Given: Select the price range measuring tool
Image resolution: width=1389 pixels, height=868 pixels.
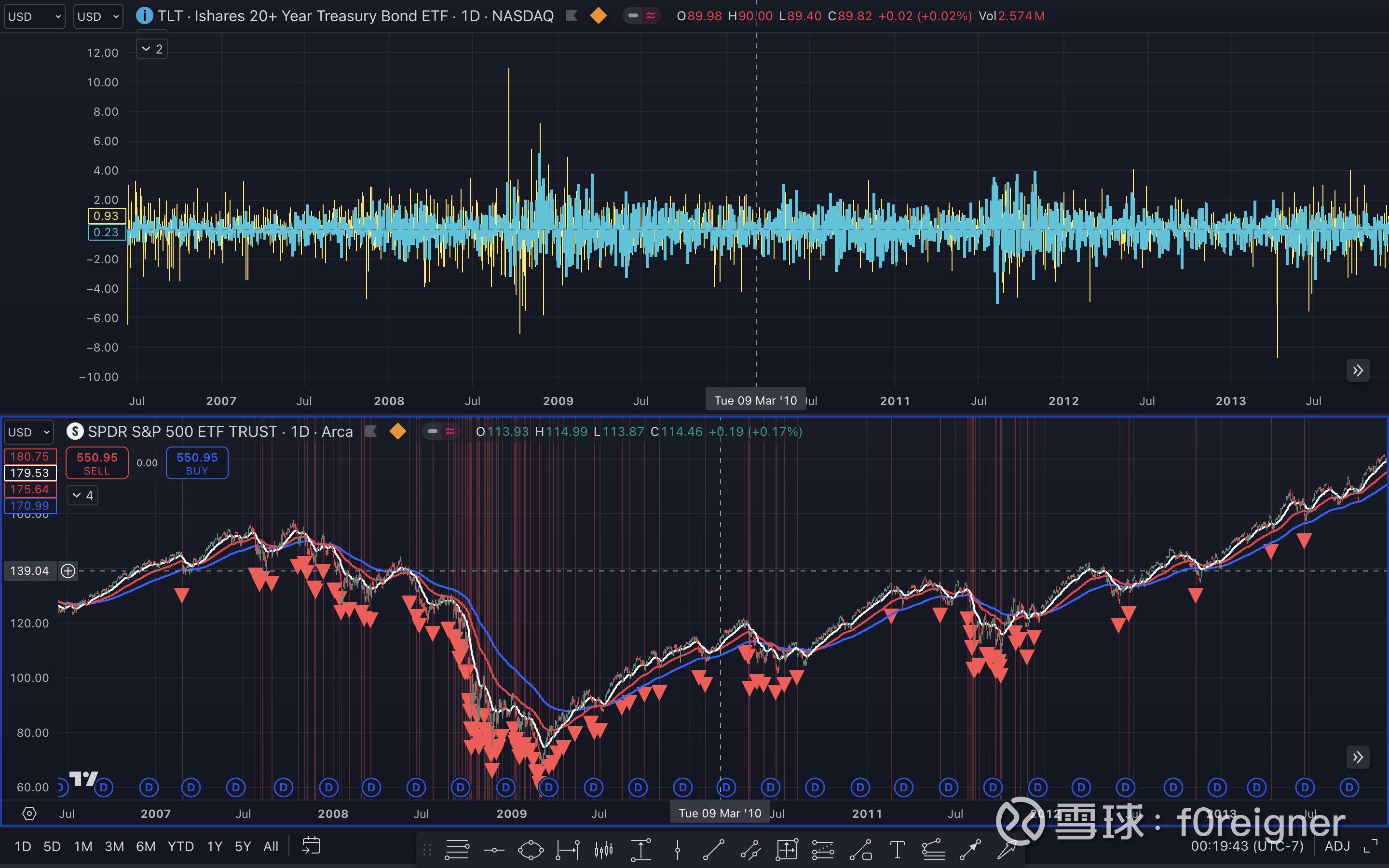Looking at the screenshot, I should [x=640, y=849].
